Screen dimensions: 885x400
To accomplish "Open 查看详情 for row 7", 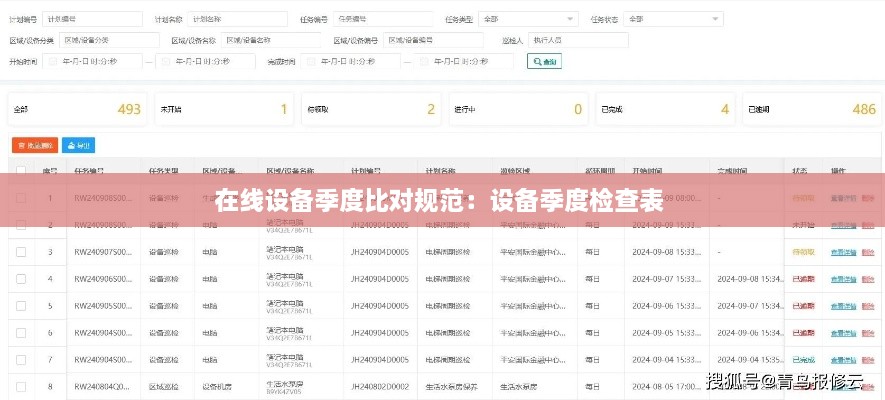I will 843,360.
